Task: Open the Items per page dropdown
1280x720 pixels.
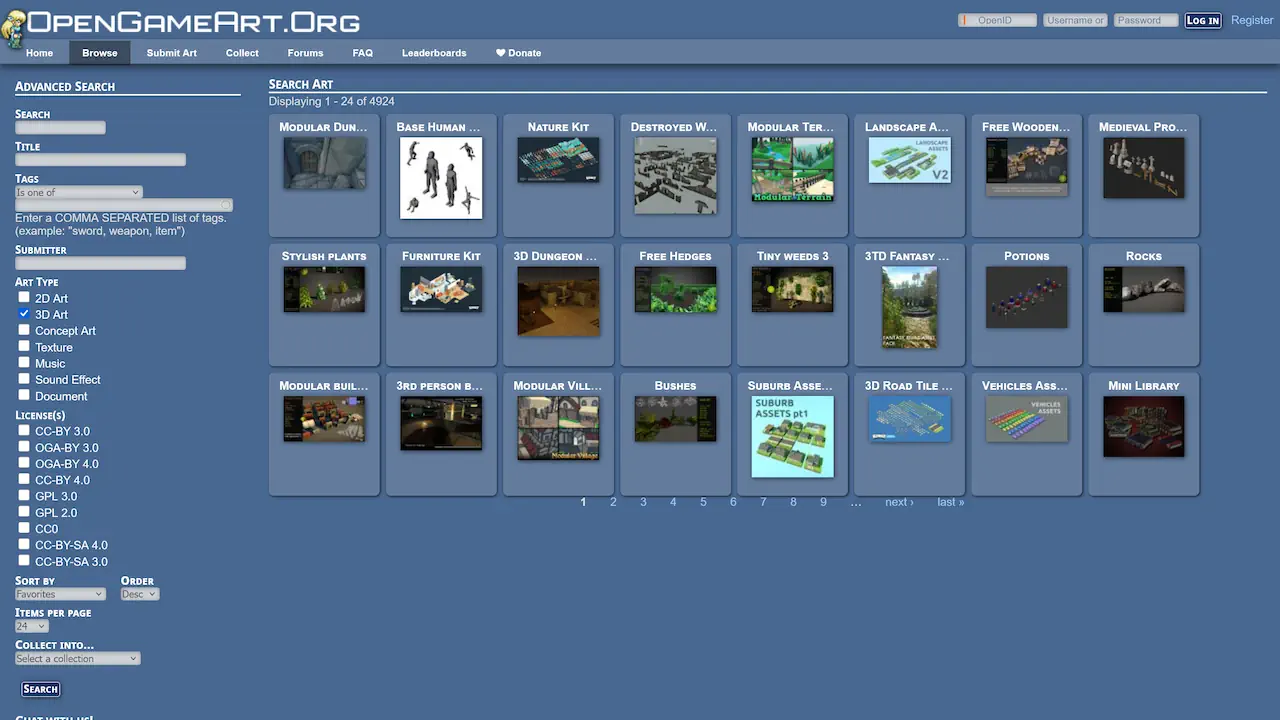Action: click(31, 626)
